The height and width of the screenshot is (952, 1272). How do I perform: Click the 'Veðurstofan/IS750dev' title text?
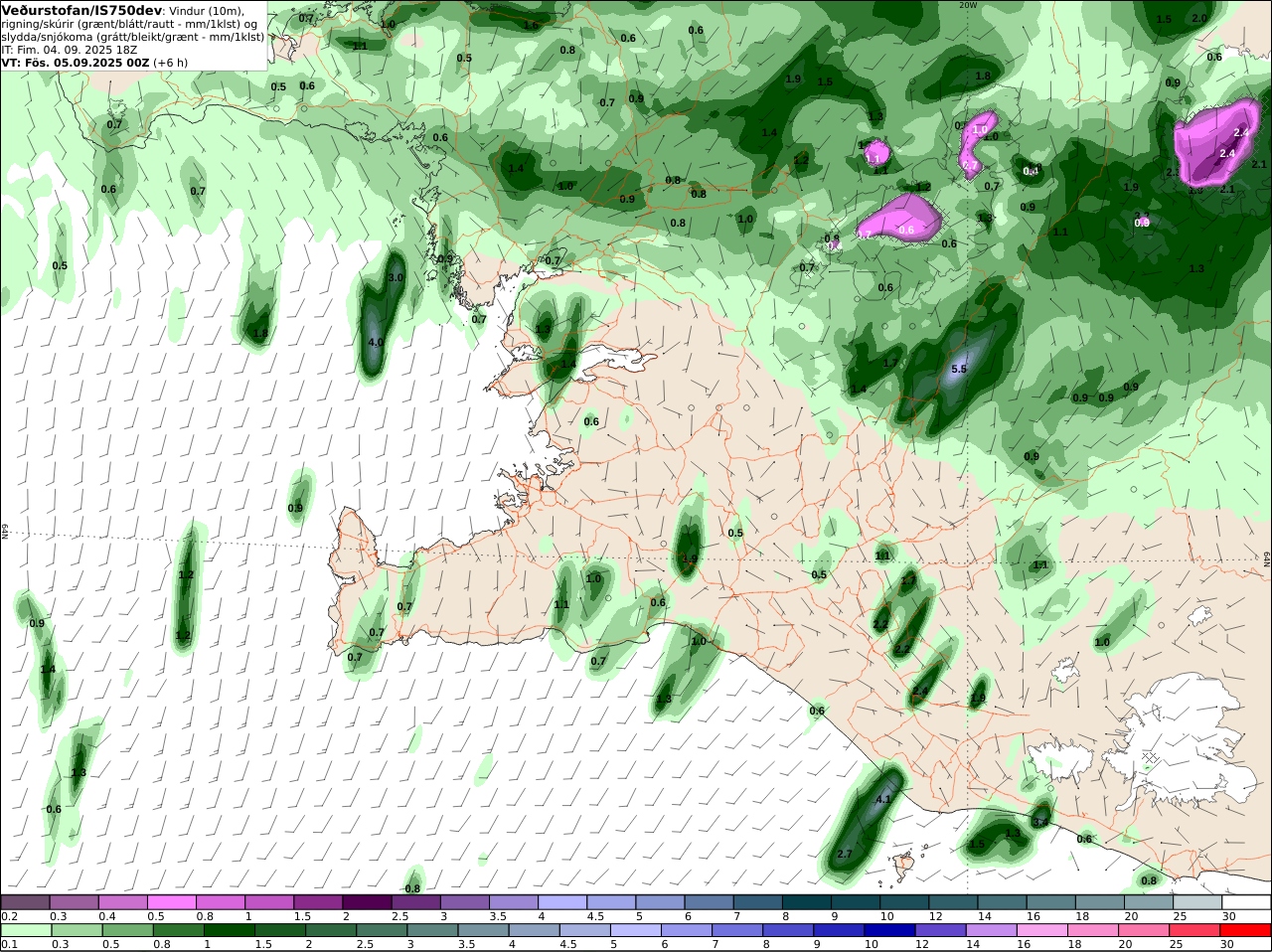click(x=80, y=10)
